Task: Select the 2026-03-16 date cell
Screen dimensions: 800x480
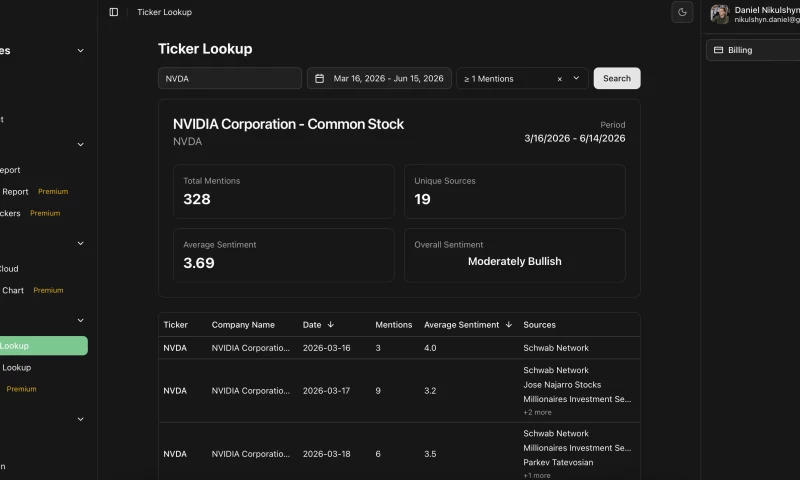Action: [327, 348]
